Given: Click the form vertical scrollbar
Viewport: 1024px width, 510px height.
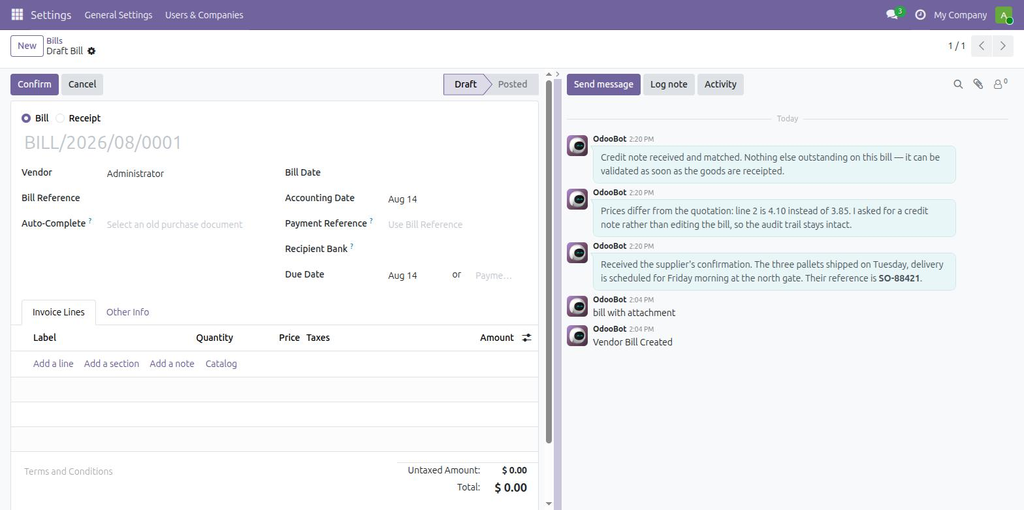Looking at the screenshot, I should pyautogui.click(x=549, y=261).
